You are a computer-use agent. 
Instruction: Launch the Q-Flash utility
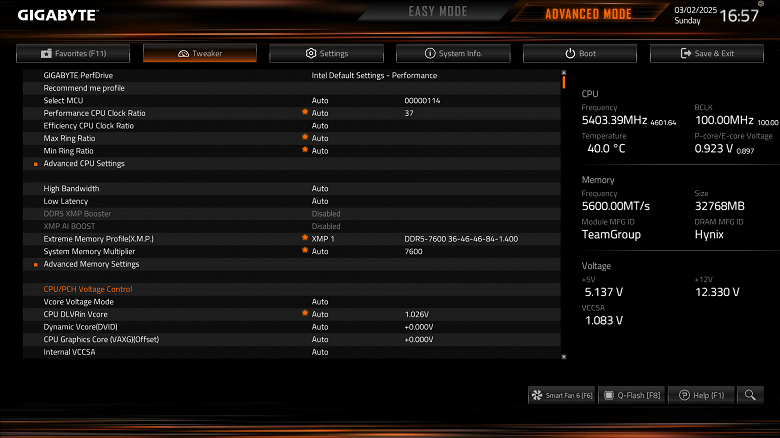point(632,395)
